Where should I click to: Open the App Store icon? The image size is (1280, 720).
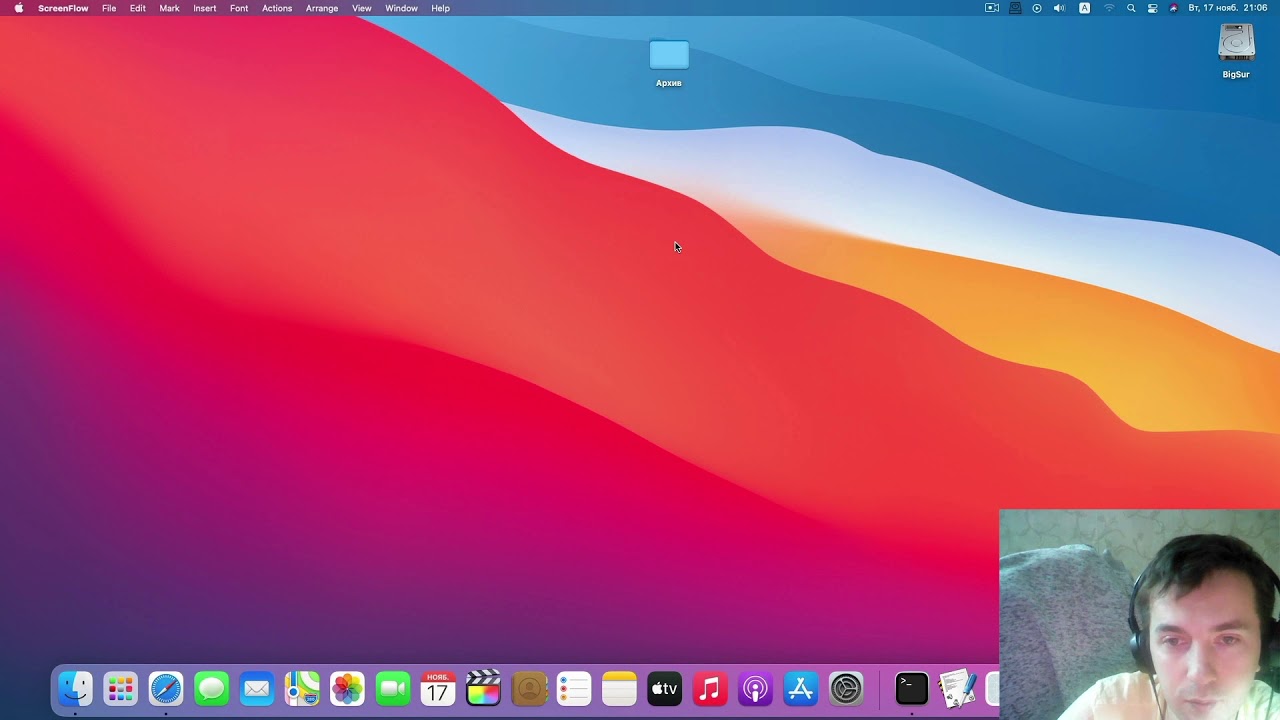pos(801,688)
